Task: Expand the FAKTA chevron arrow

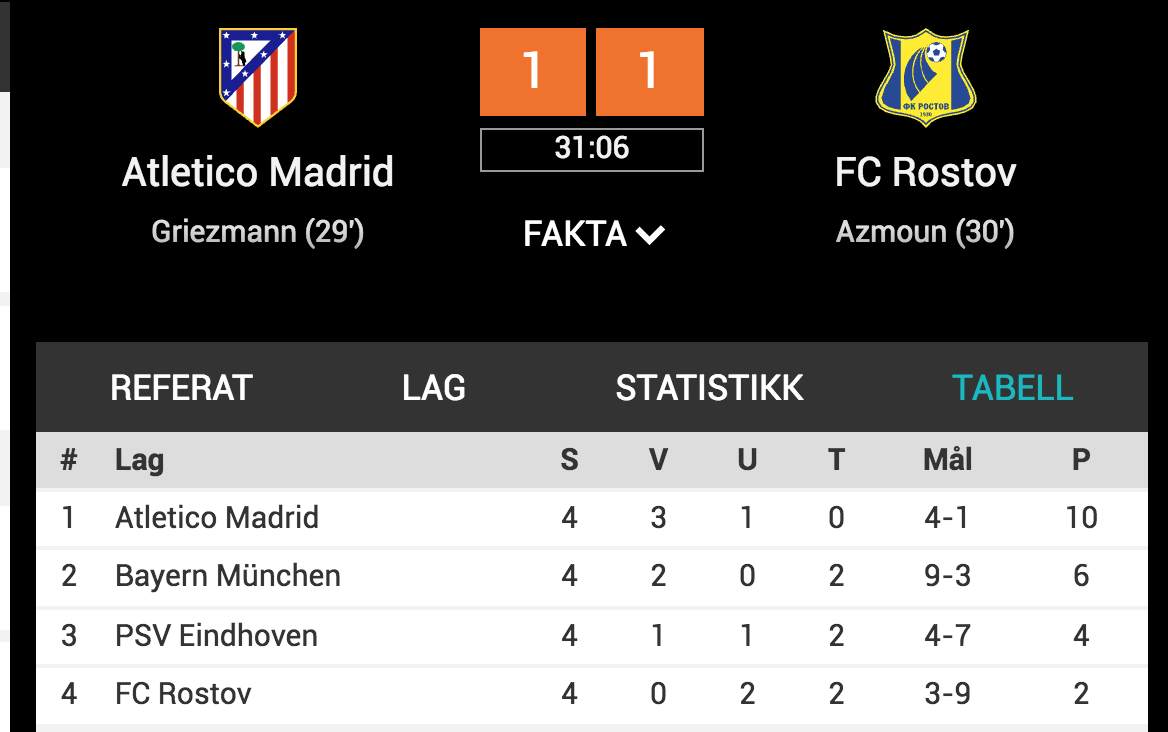Action: coord(650,235)
